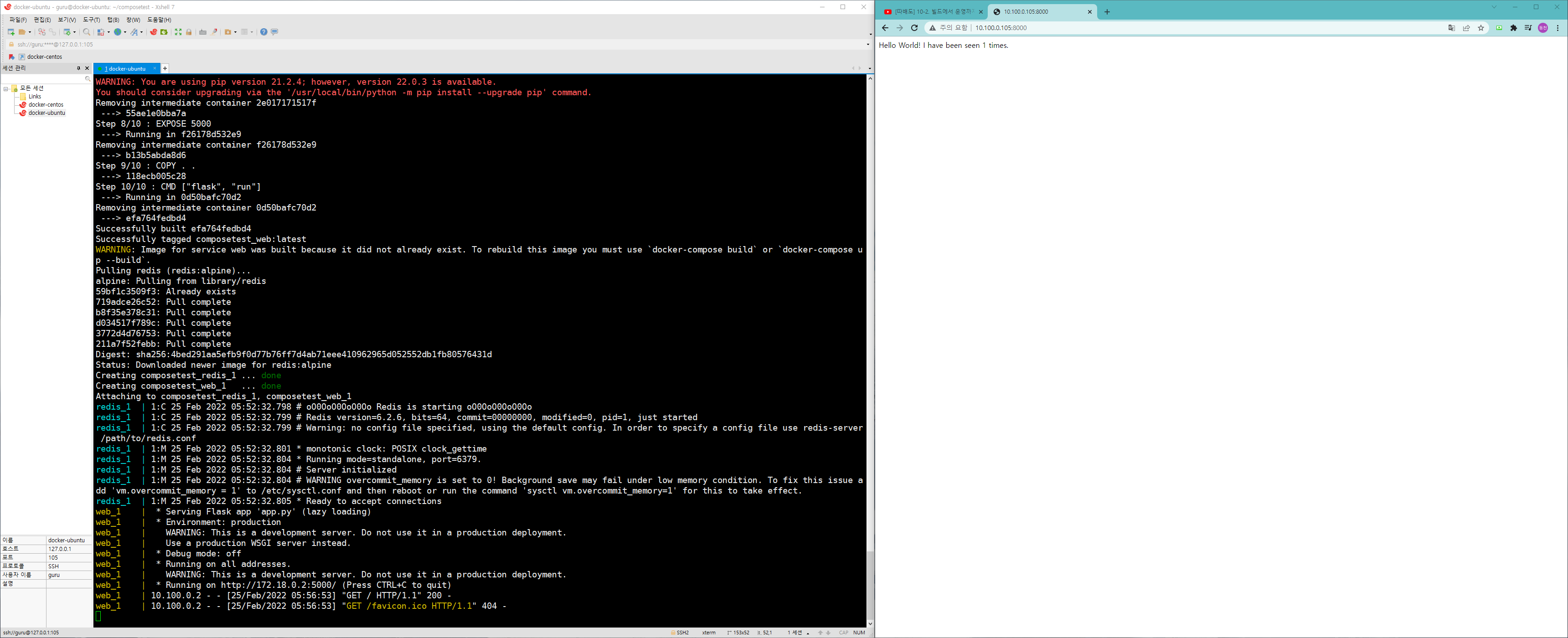1568x638 pixels.
Task: Click the Disconnect icon in Xshell toolbar
Action: (42, 31)
